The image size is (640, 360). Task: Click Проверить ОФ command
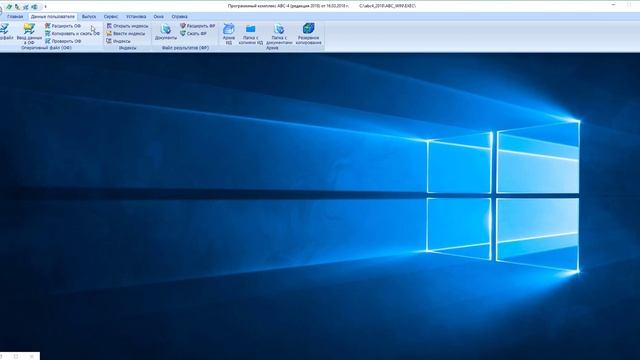(x=63, y=41)
